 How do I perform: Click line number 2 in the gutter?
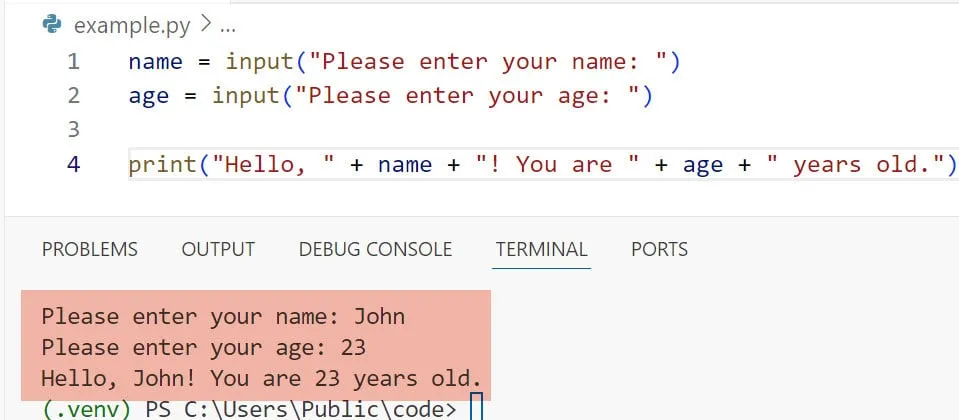coord(73,96)
